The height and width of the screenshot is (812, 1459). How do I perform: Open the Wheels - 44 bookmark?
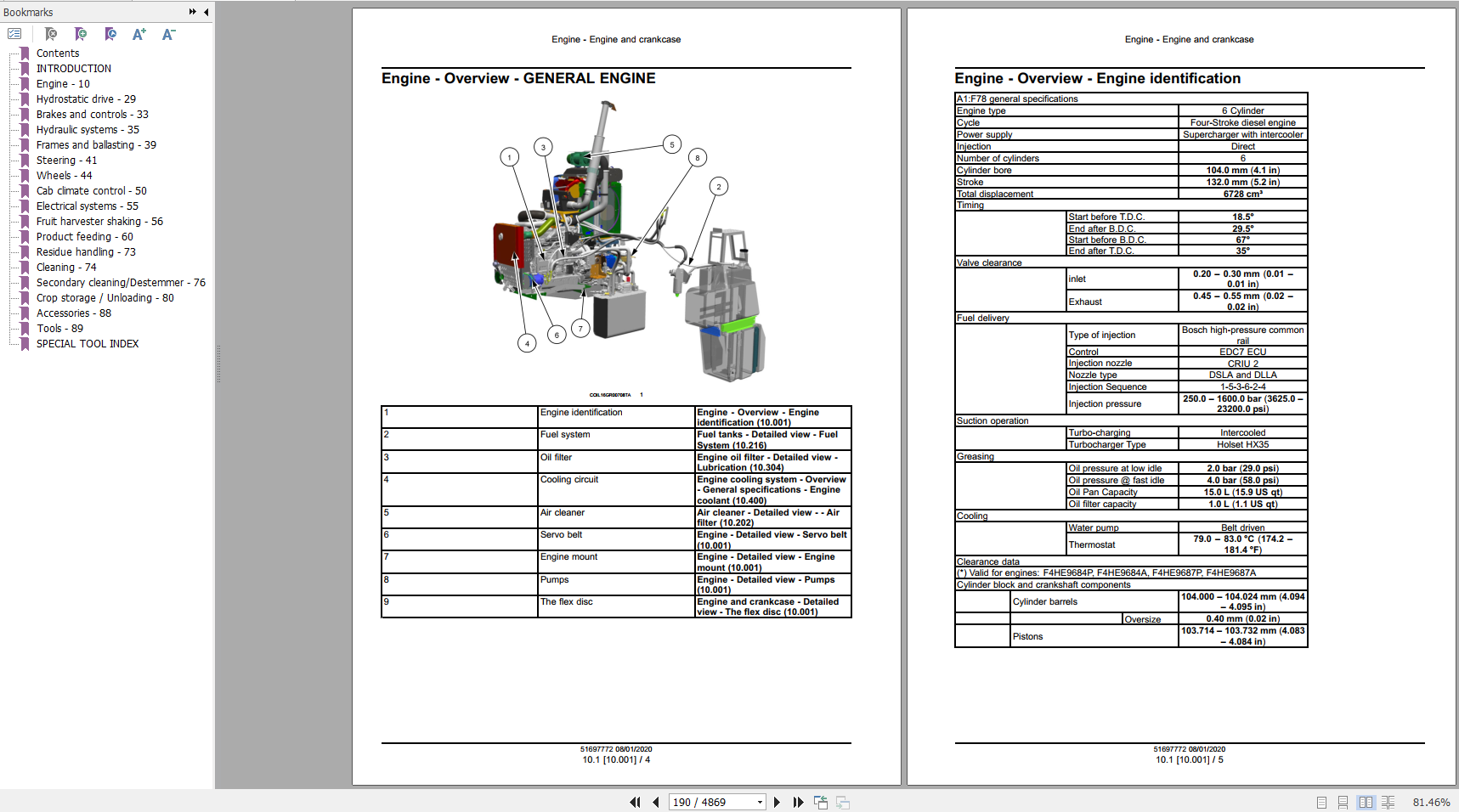(65, 175)
